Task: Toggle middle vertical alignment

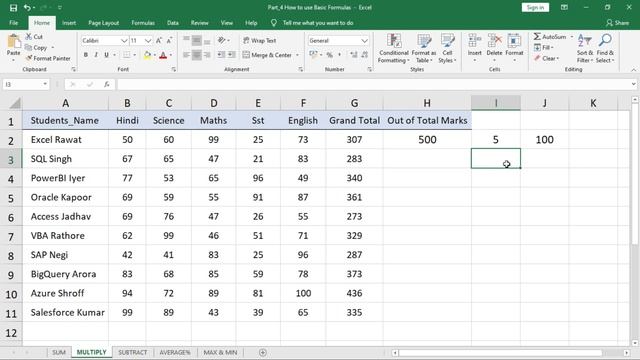Action: point(197,40)
